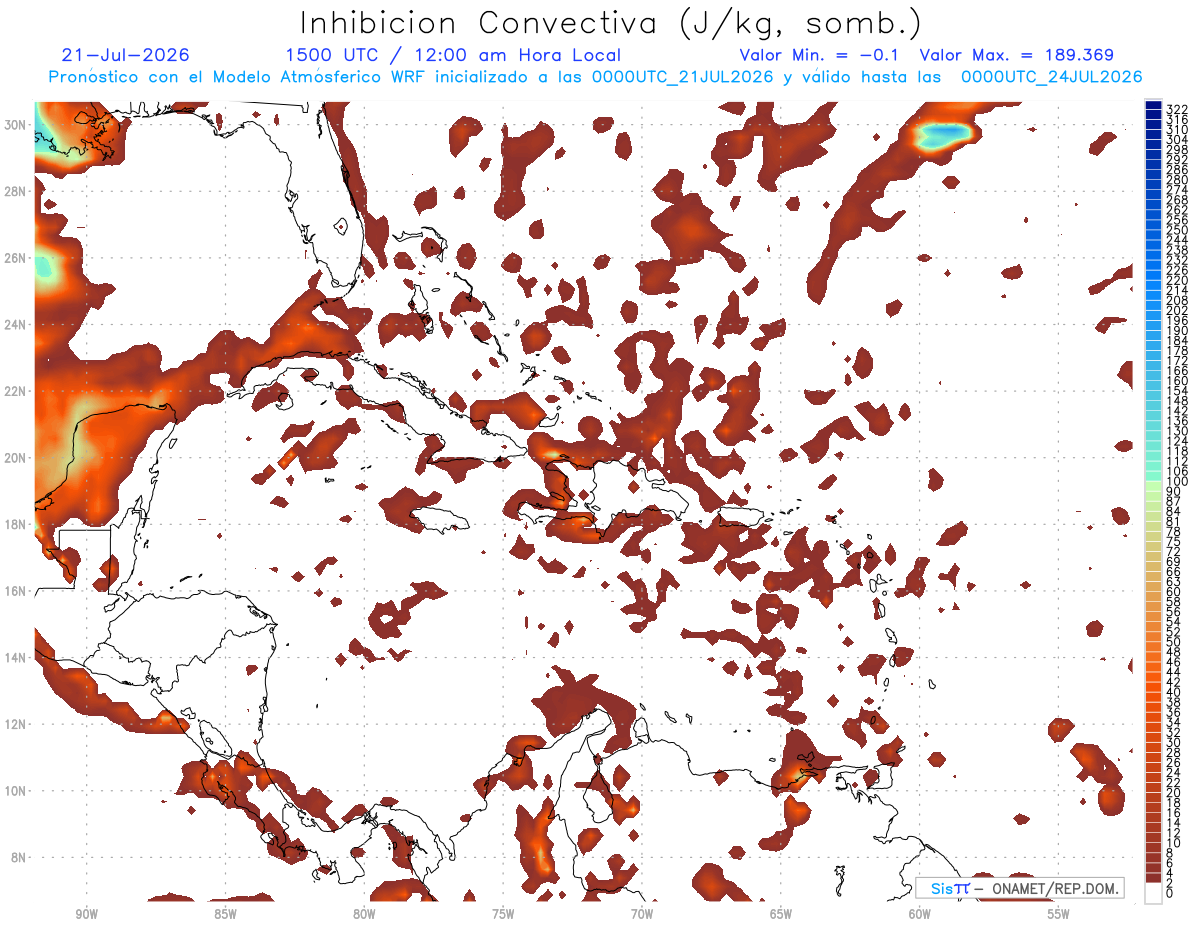Viewport: 1200px width, 927px height.
Task: Click the '65W' longitude label
Action: [781, 914]
